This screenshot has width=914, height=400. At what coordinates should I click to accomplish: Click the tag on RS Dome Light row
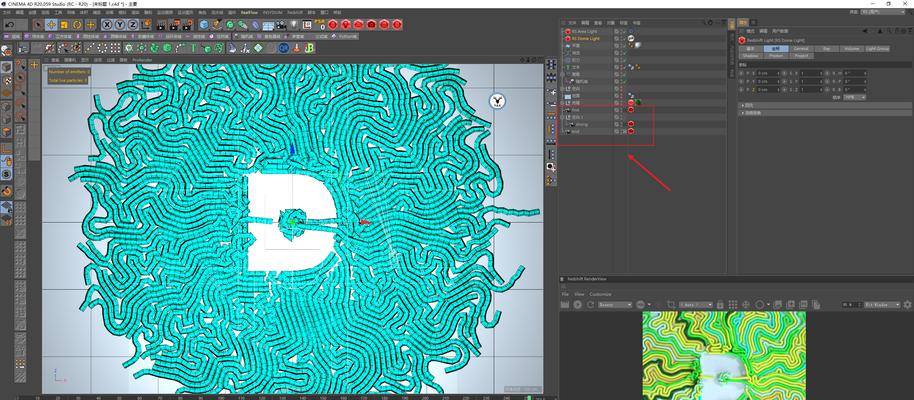(x=631, y=38)
